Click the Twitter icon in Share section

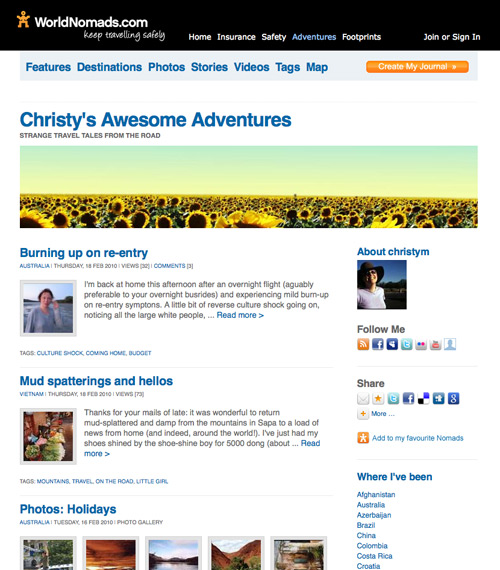[x=393, y=398]
